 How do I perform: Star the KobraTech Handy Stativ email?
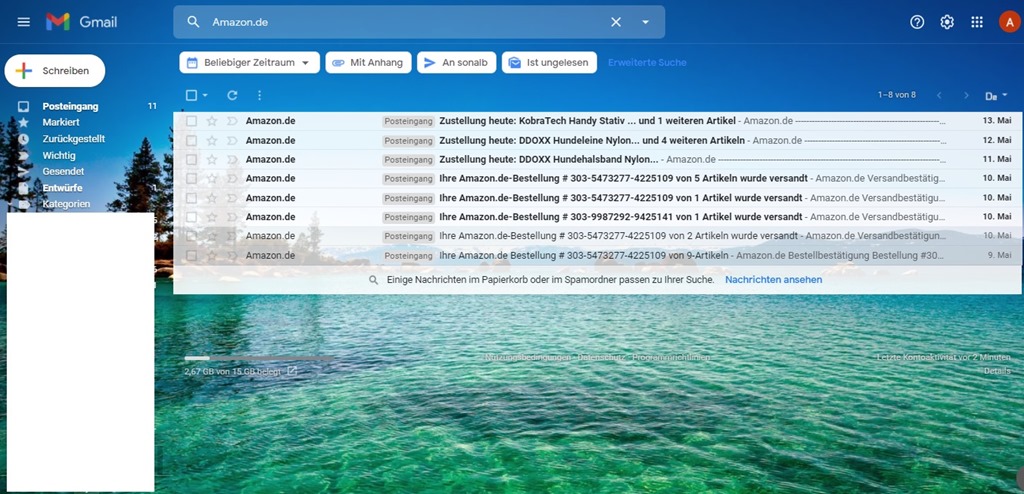(x=212, y=121)
